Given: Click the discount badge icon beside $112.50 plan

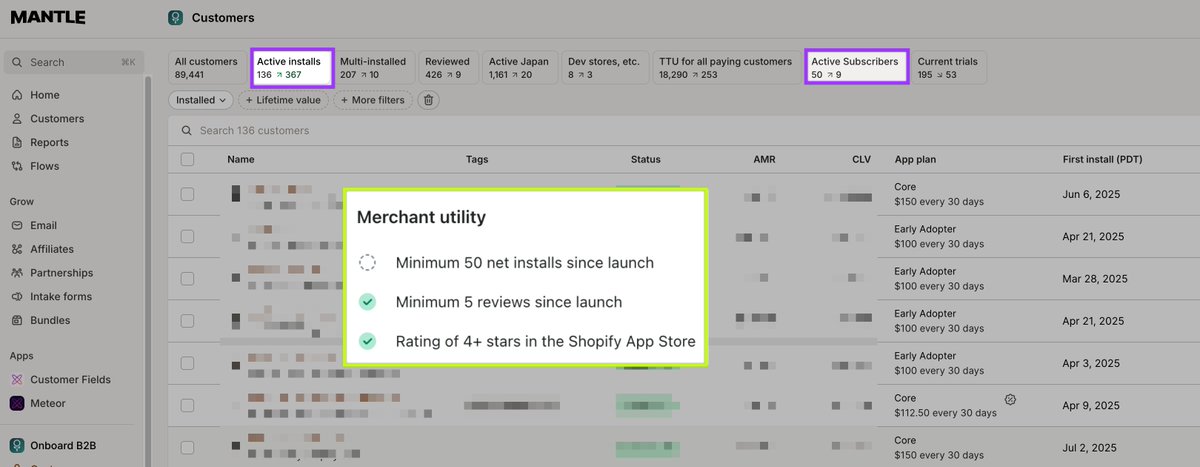Looking at the screenshot, I should tap(1010, 399).
